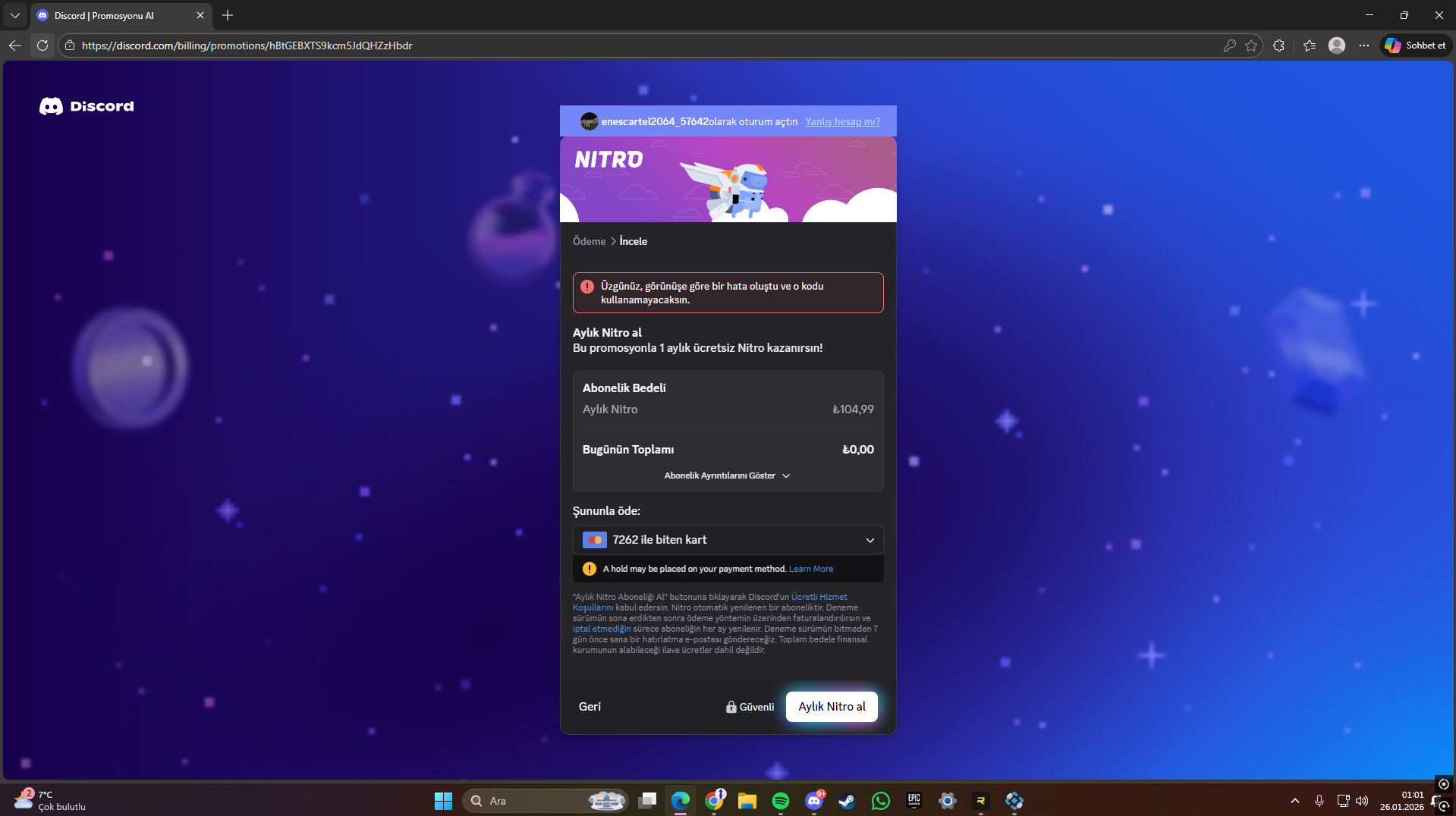The width and height of the screenshot is (1456, 816).
Task: Open the tab search dropdown arrow
Action: [x=14, y=15]
